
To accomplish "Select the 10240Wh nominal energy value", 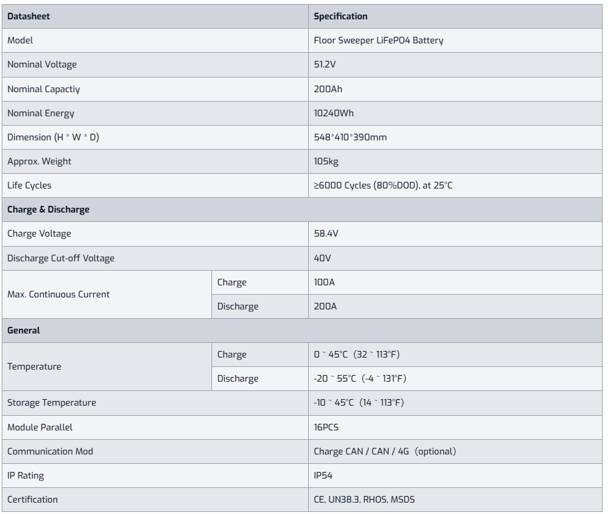I will pos(333,113).
